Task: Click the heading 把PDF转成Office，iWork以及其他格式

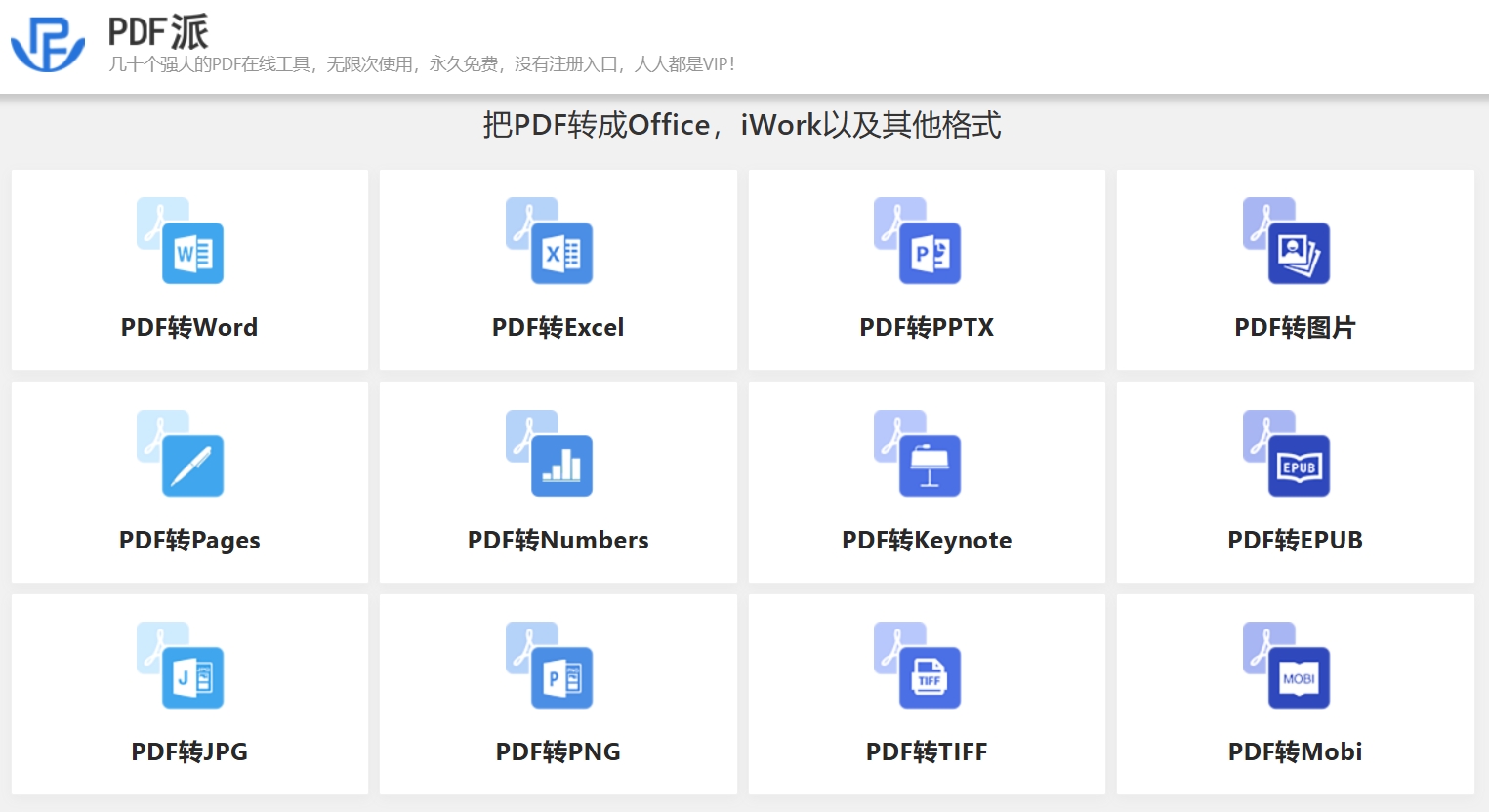Action: (x=742, y=125)
